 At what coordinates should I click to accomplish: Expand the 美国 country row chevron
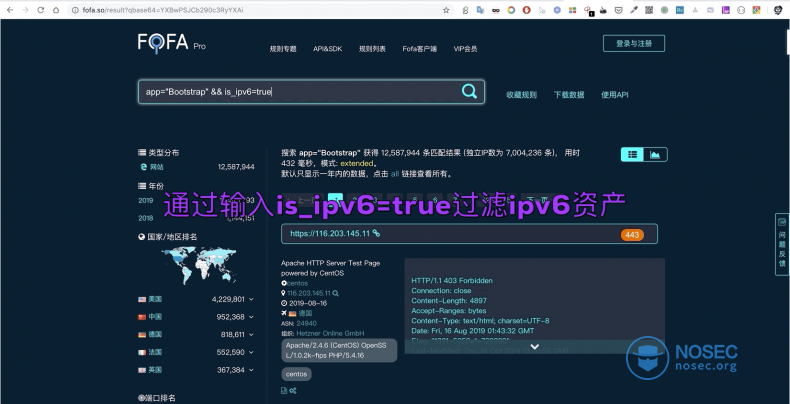pos(251,299)
